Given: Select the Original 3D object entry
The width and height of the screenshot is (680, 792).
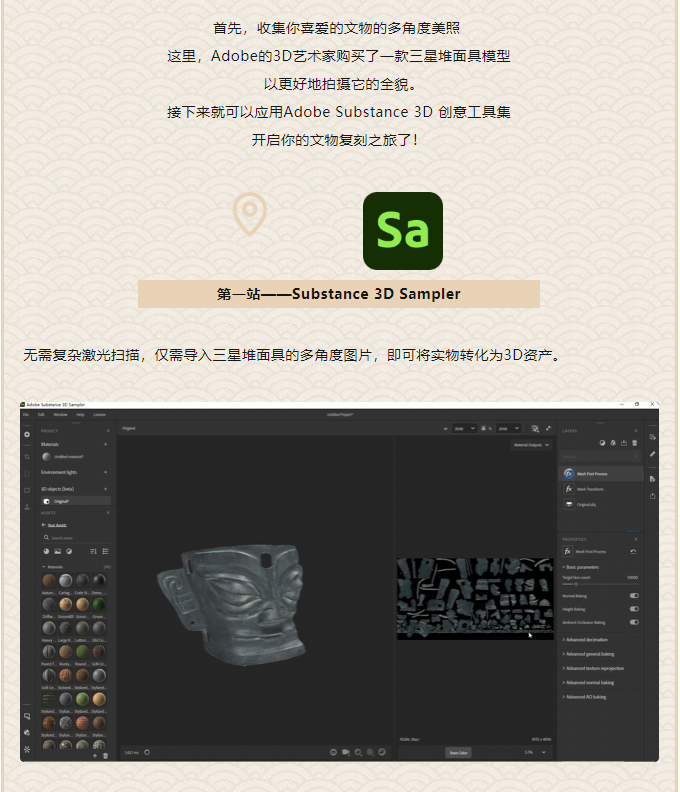Looking at the screenshot, I should 75,501.
